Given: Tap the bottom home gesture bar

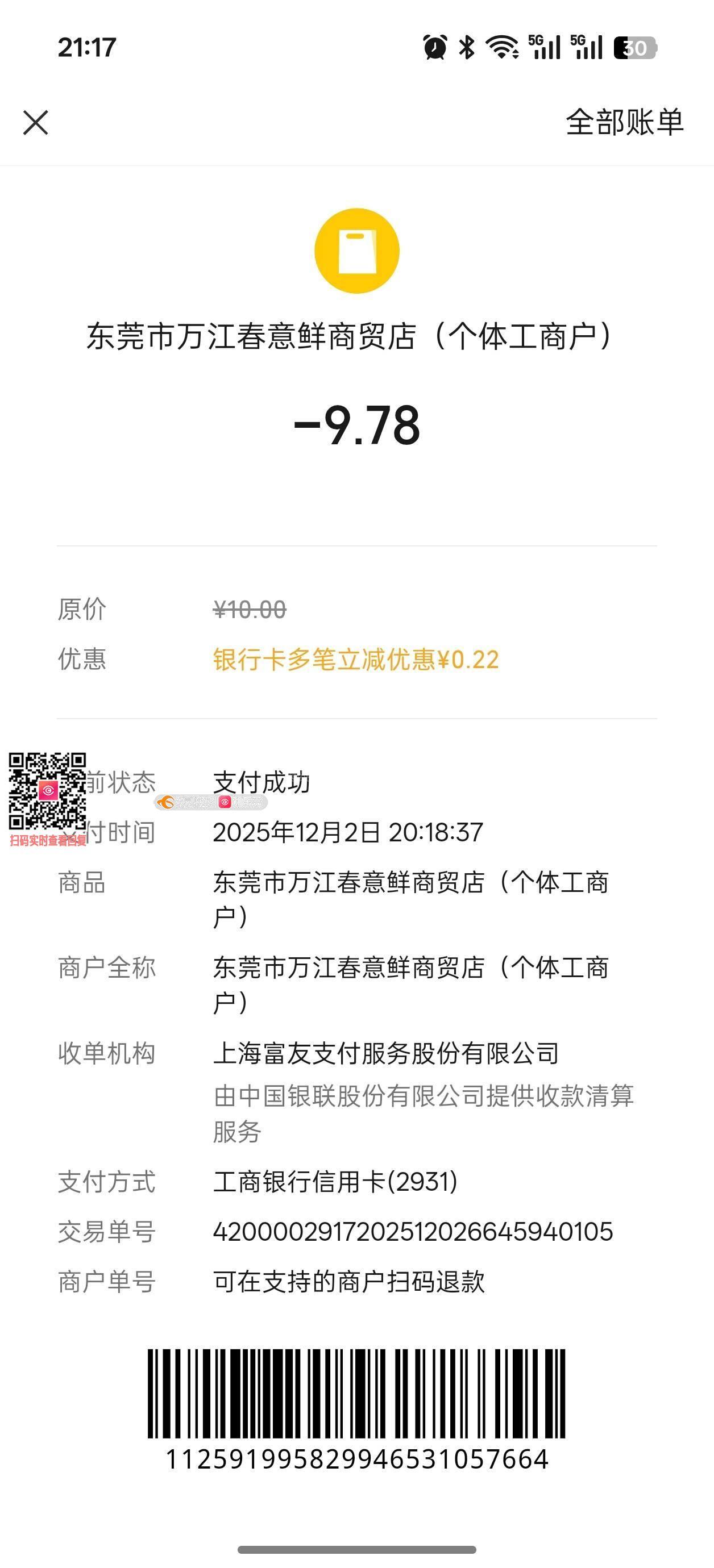Looking at the screenshot, I should 357,1550.
